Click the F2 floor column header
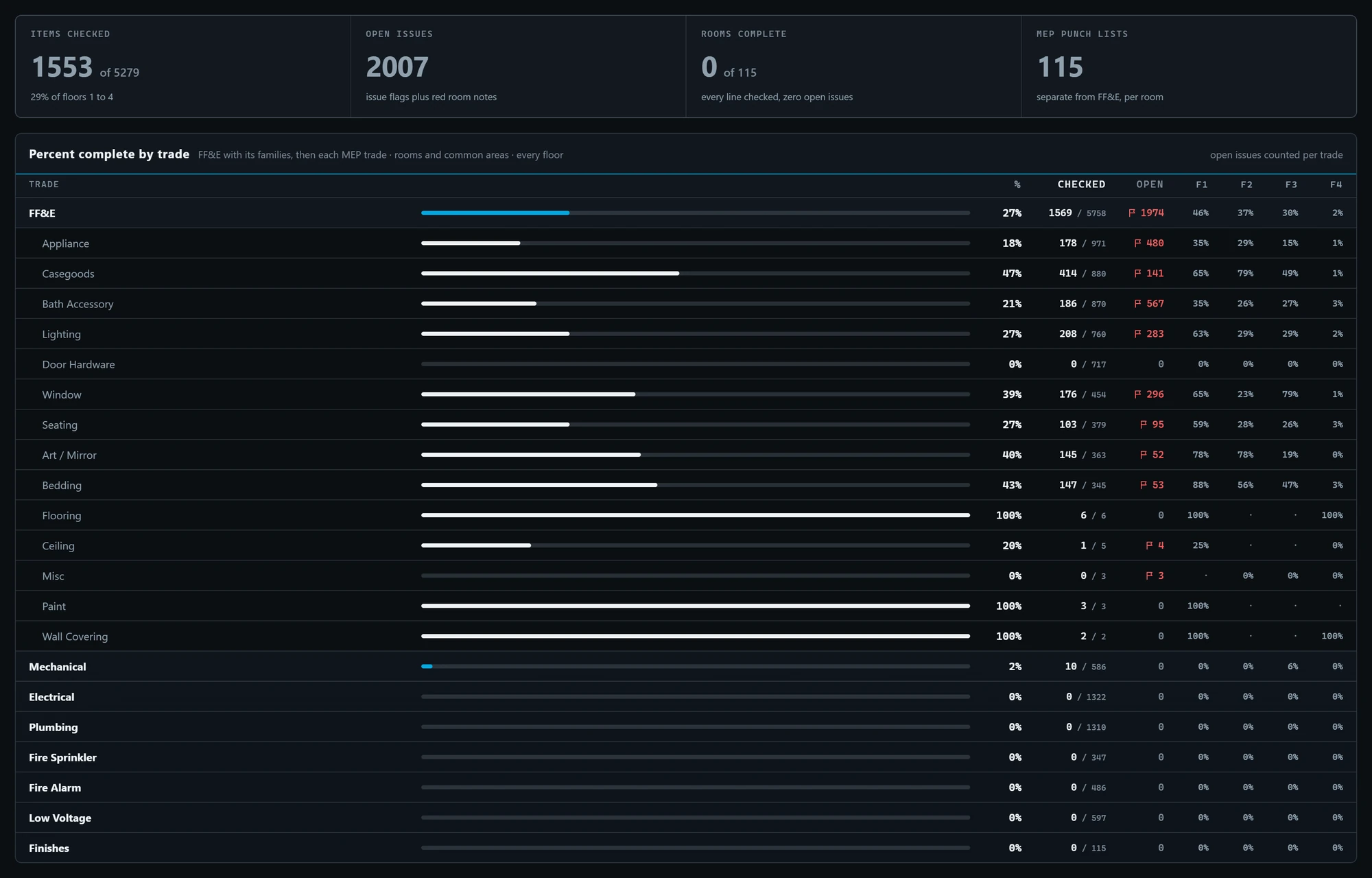This screenshot has height=878, width=1372. 1246,185
